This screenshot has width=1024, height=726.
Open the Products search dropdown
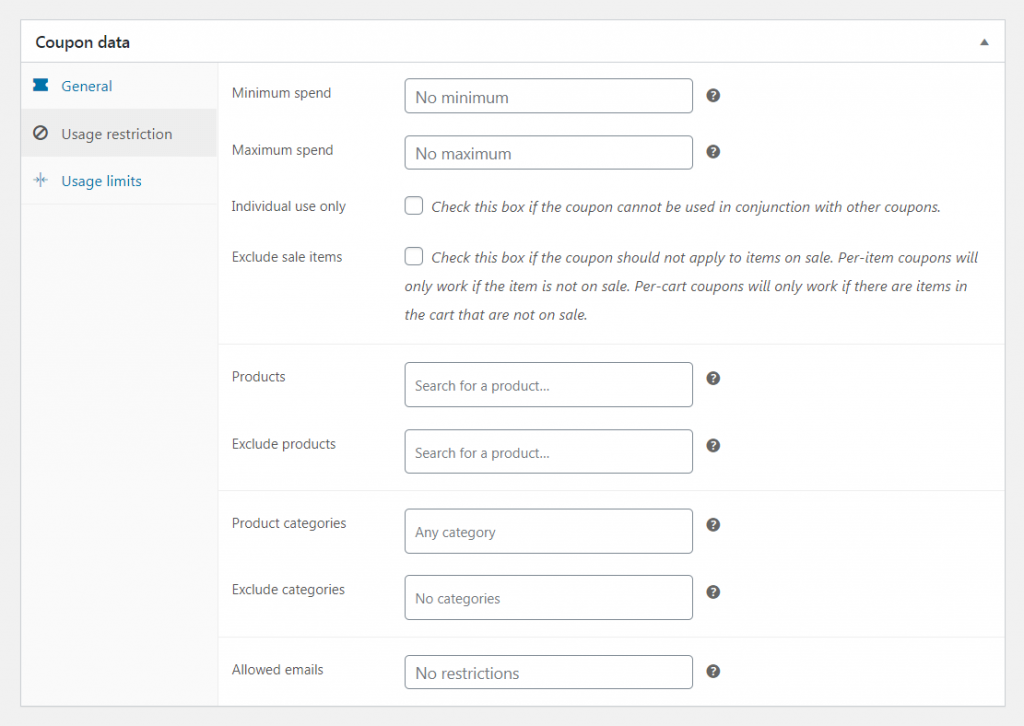[549, 385]
